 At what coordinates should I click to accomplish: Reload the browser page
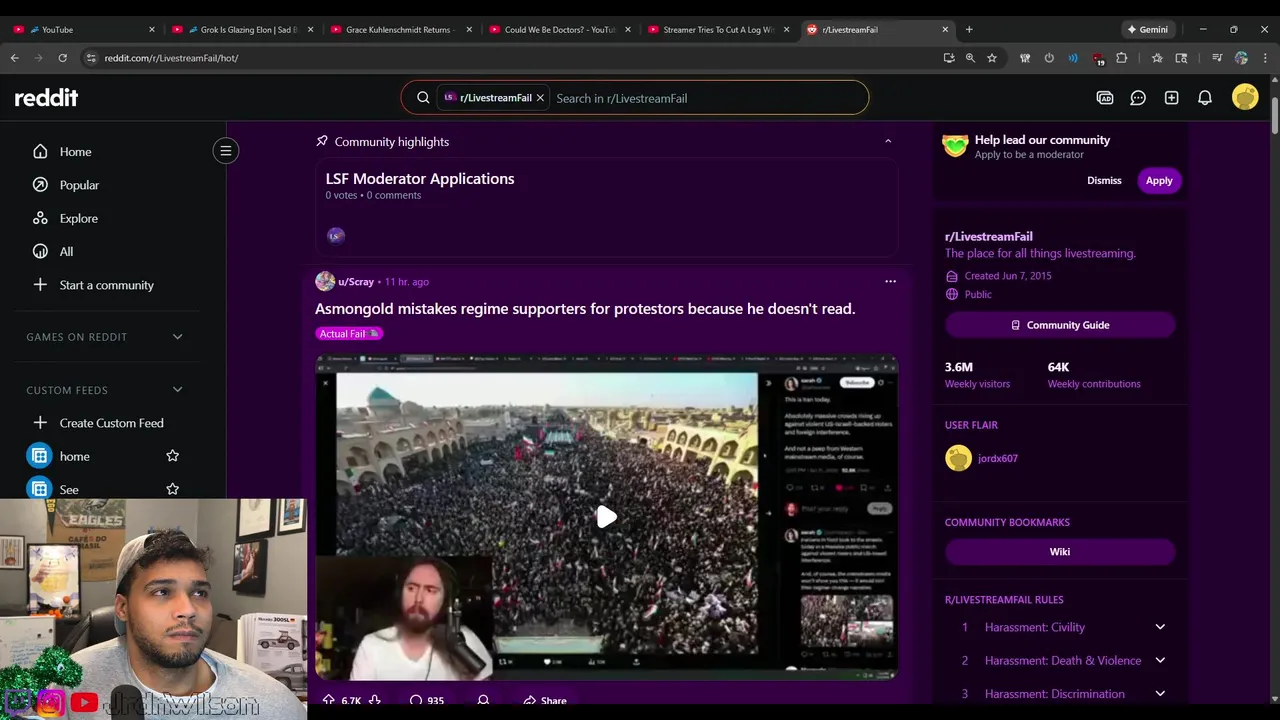pyautogui.click(x=62, y=58)
